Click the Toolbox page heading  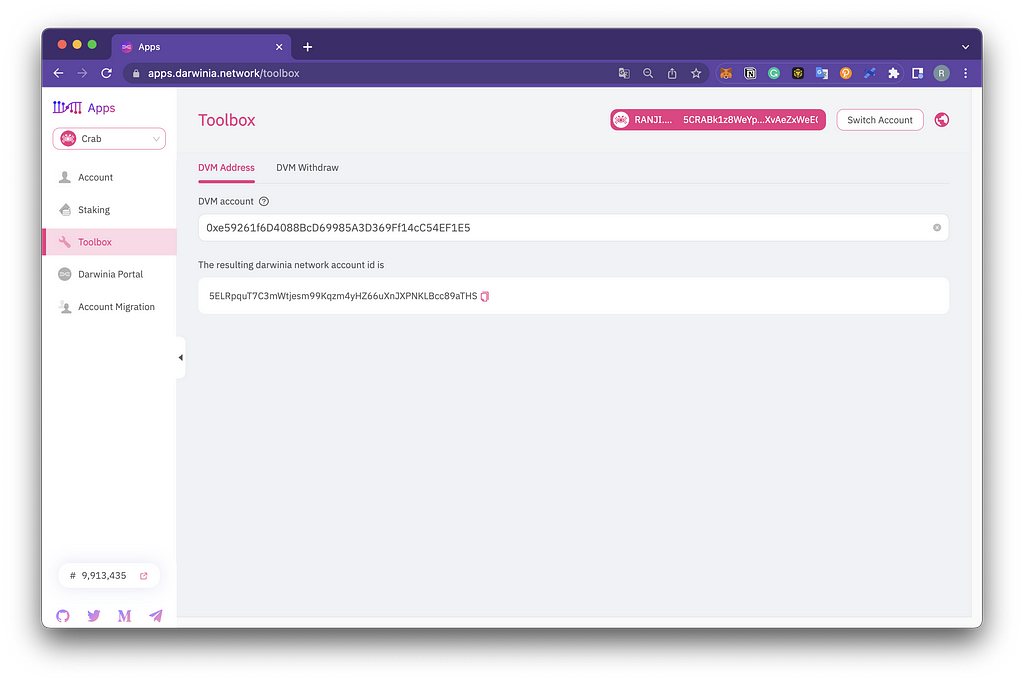(227, 120)
